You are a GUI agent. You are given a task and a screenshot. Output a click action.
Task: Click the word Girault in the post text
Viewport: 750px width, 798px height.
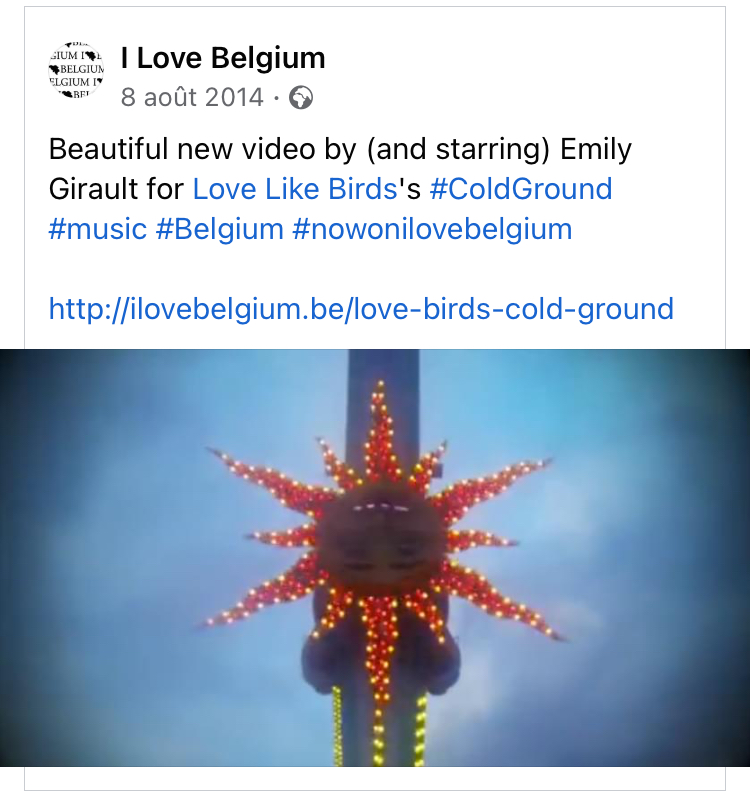93,189
